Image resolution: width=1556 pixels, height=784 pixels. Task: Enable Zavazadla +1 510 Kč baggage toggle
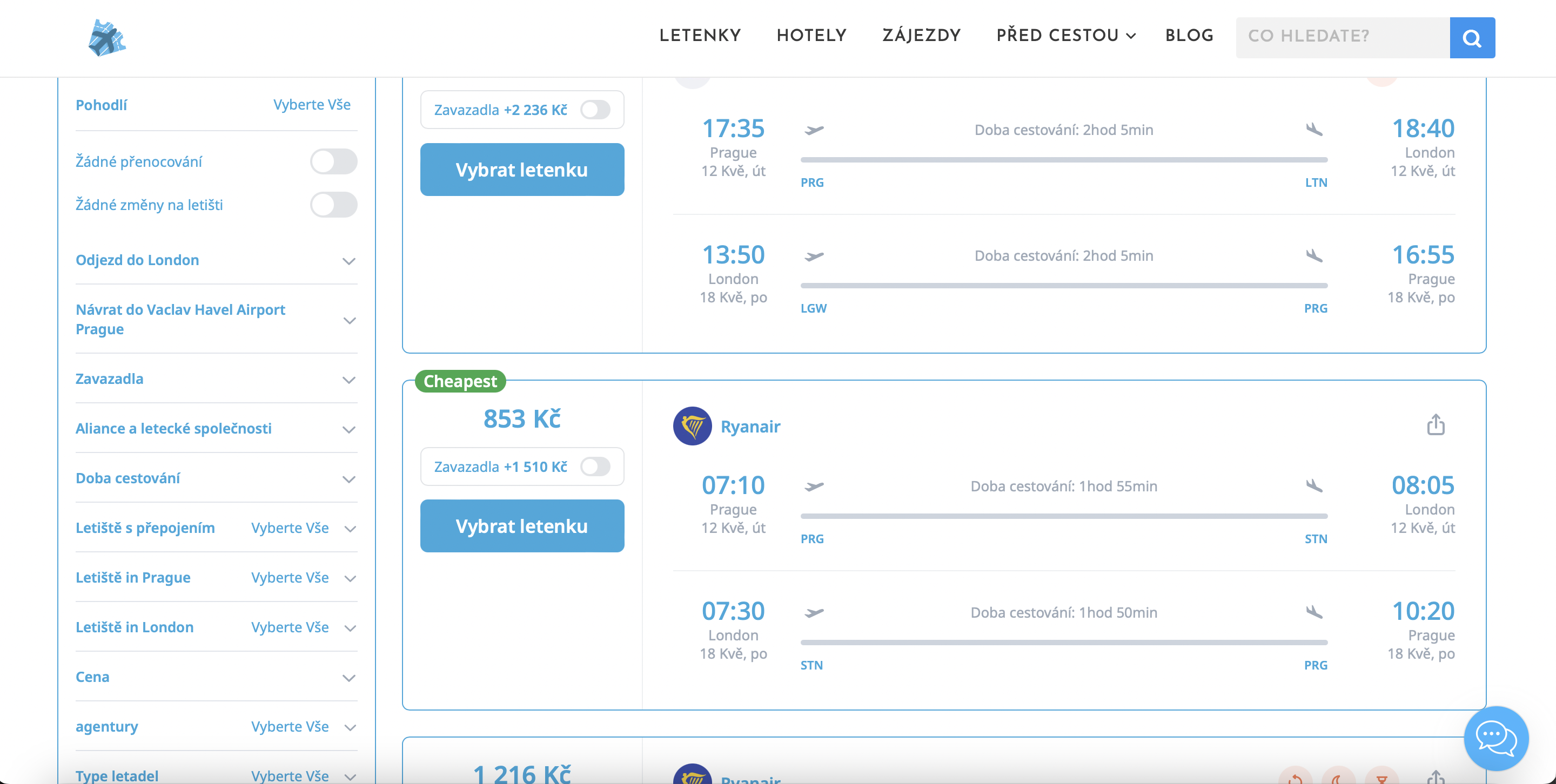[x=595, y=467]
